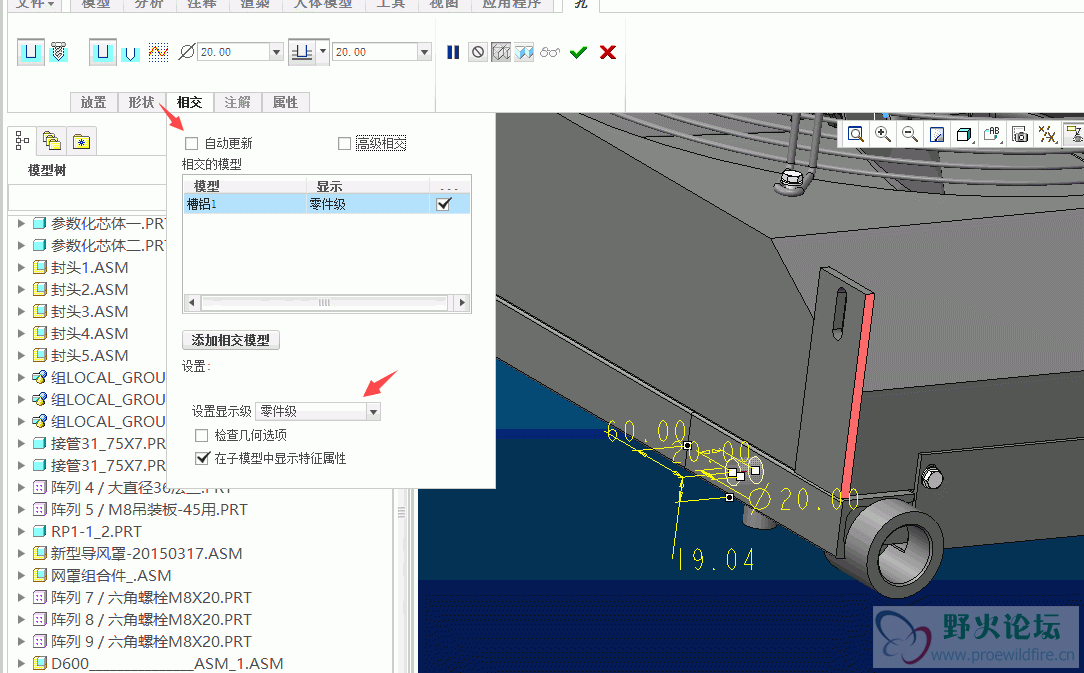Switch to attached preview mode
Image resolution: width=1084 pixels, height=673 pixels.
tap(524, 52)
